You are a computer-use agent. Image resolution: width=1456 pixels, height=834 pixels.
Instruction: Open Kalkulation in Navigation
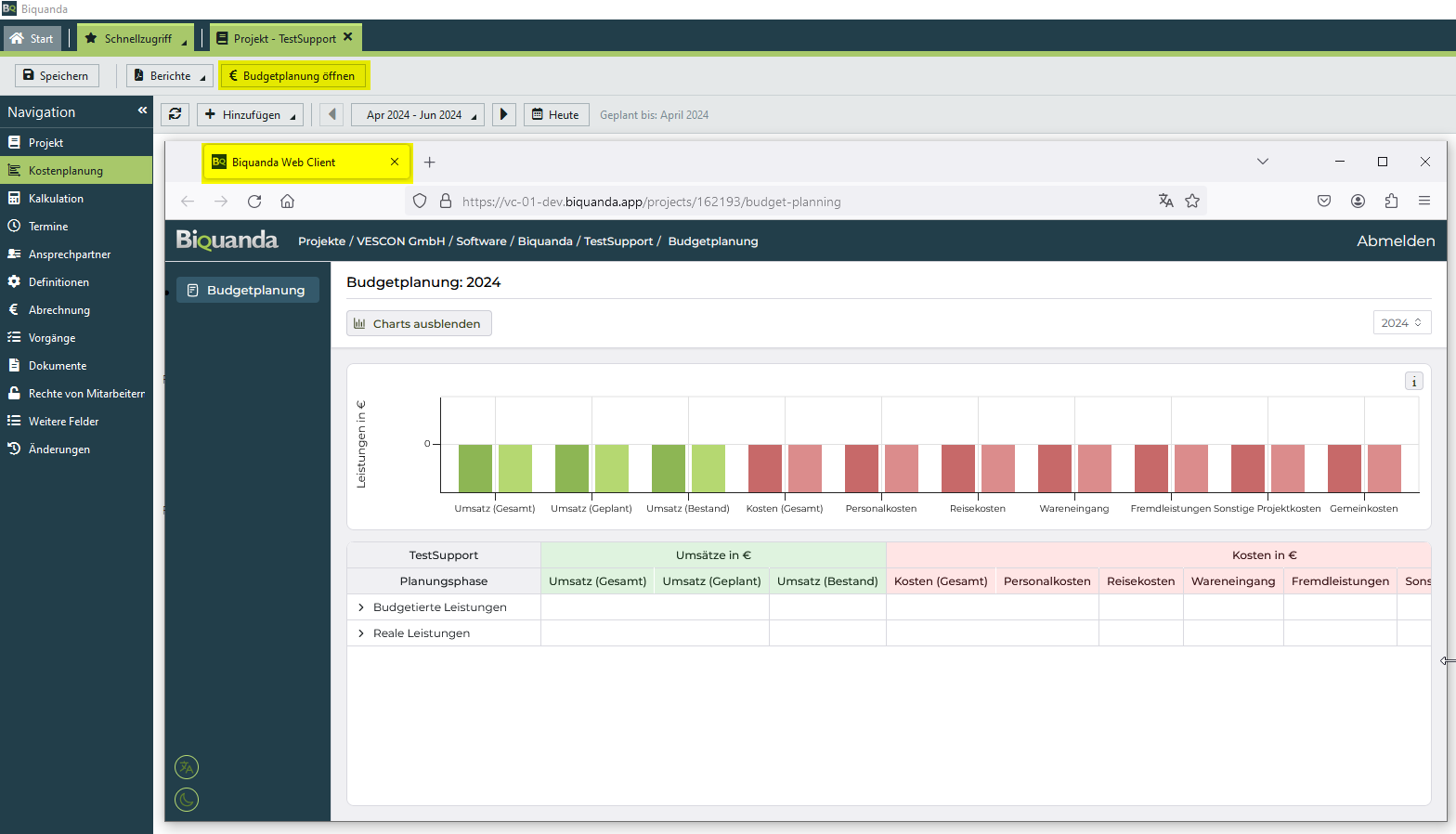point(76,198)
